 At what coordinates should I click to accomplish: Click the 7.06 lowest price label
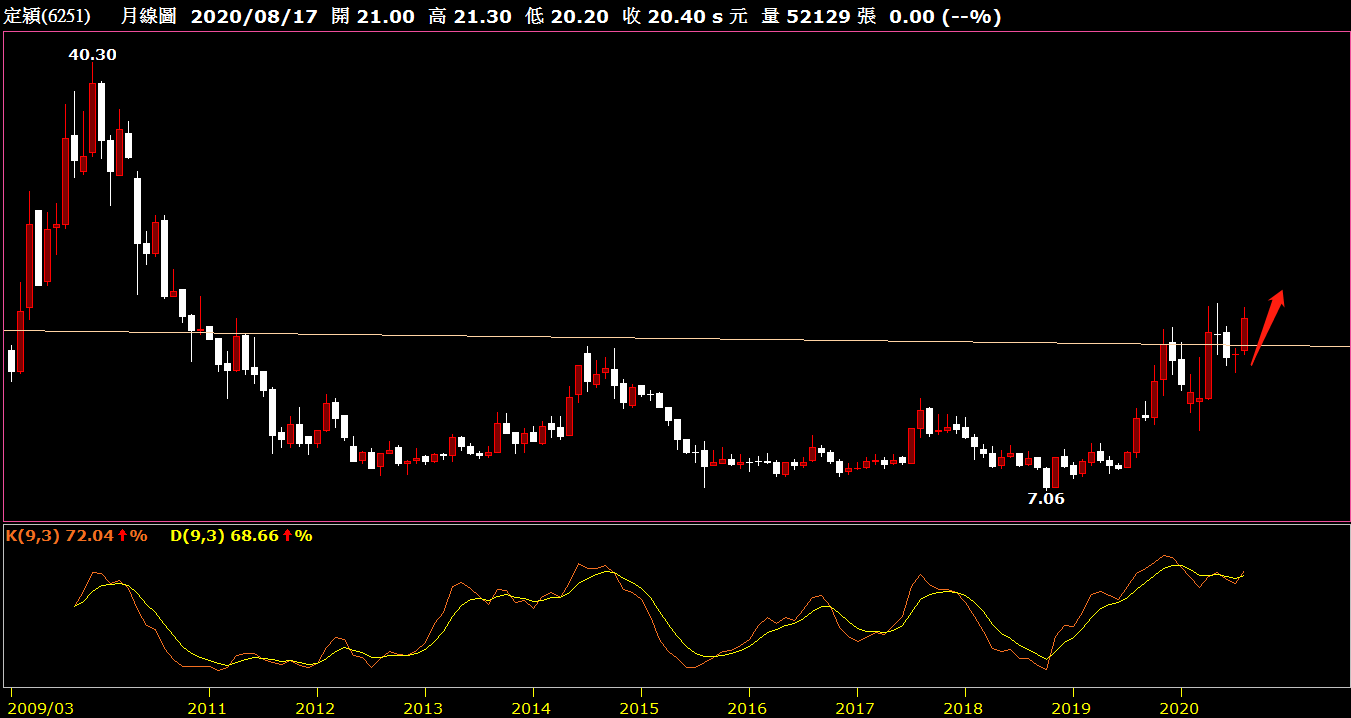tap(1046, 498)
